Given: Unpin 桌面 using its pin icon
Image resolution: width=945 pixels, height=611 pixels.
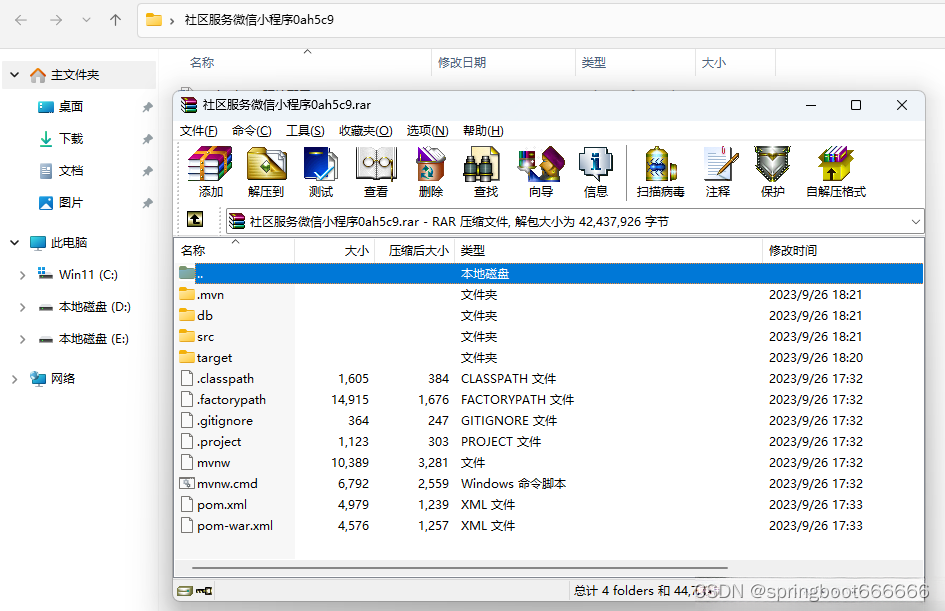Looking at the screenshot, I should click(x=147, y=107).
